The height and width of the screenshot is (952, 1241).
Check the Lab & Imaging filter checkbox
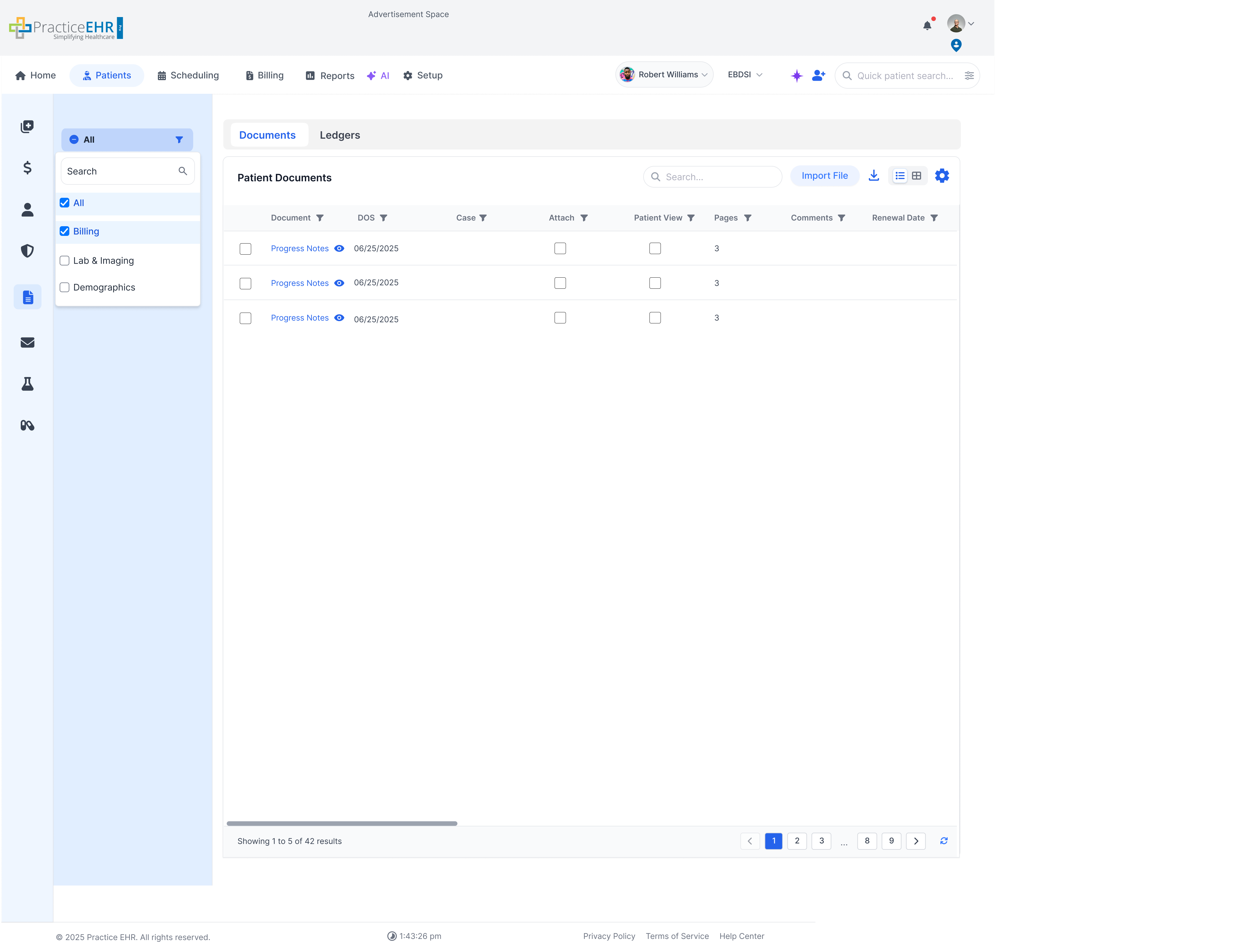64,261
